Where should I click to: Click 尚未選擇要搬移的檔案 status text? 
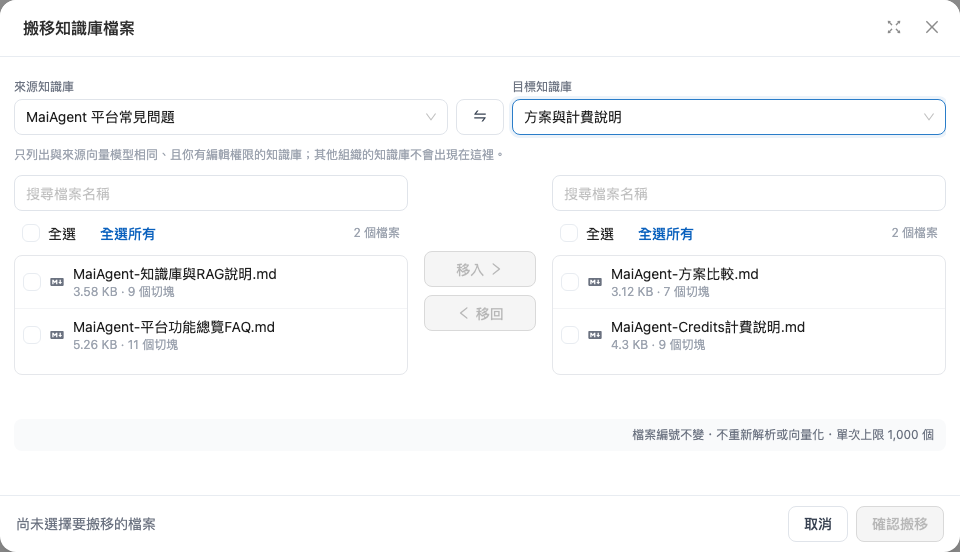(86, 524)
